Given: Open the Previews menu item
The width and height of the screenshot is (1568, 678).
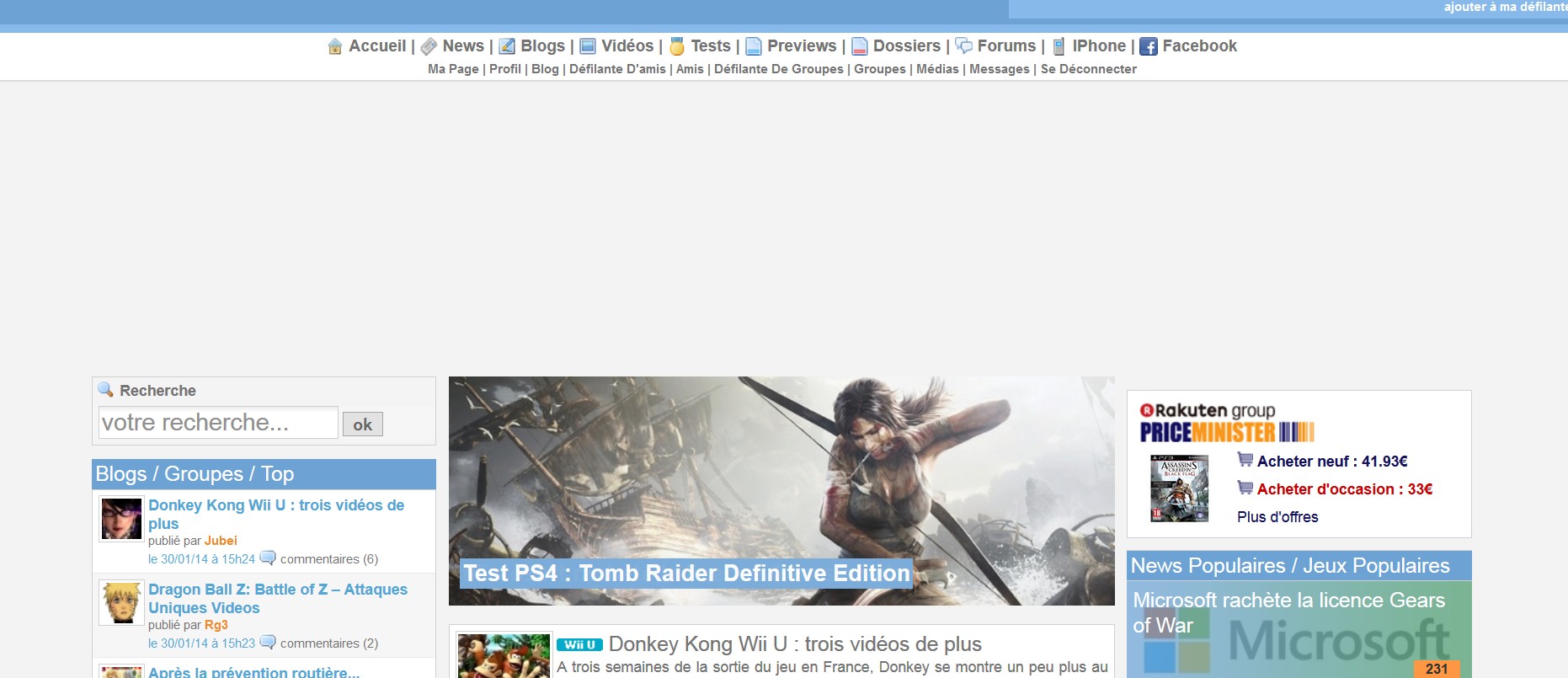Looking at the screenshot, I should point(801,46).
